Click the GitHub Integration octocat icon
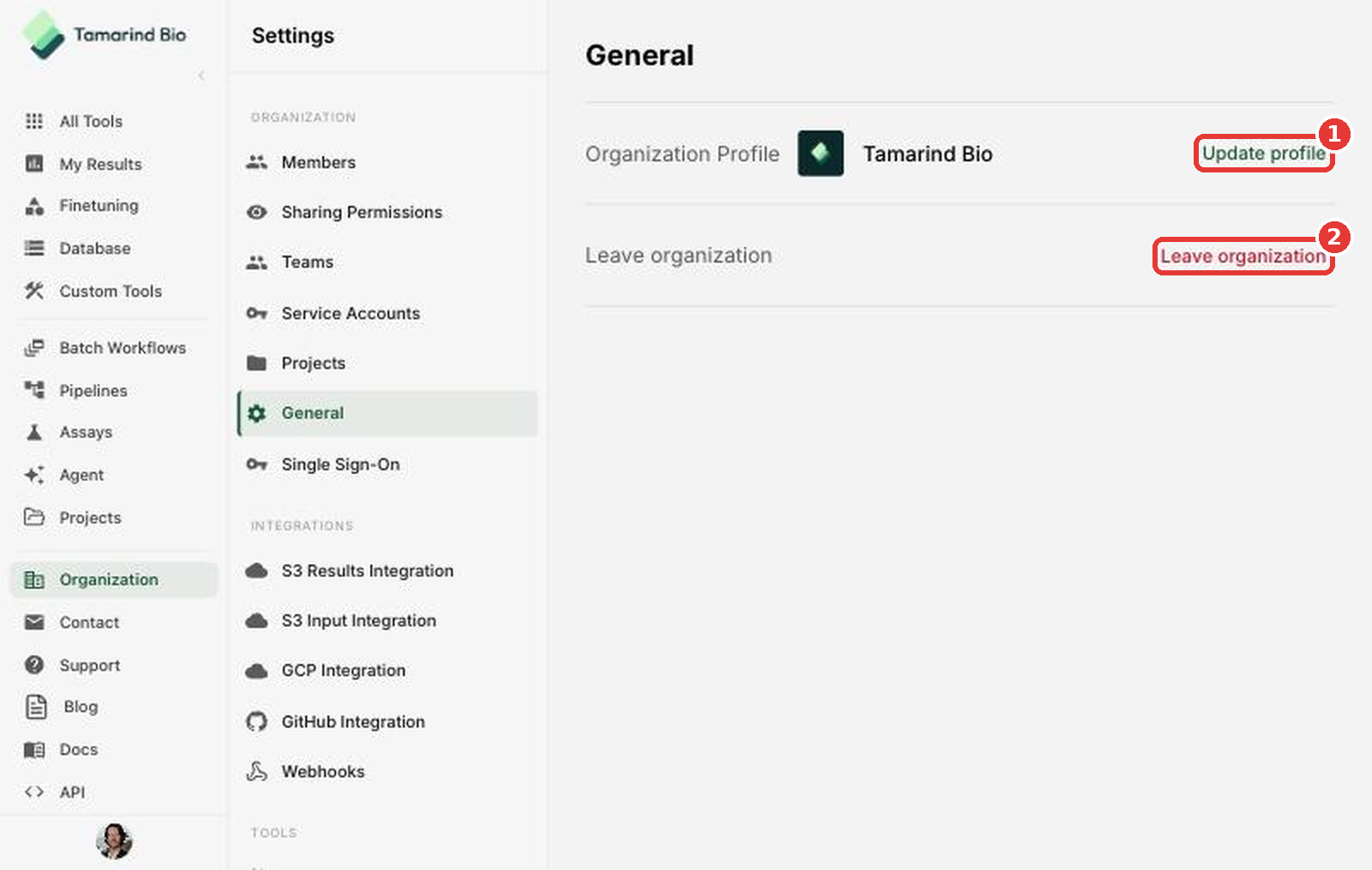This screenshot has height=870, width=1372. pyautogui.click(x=256, y=722)
